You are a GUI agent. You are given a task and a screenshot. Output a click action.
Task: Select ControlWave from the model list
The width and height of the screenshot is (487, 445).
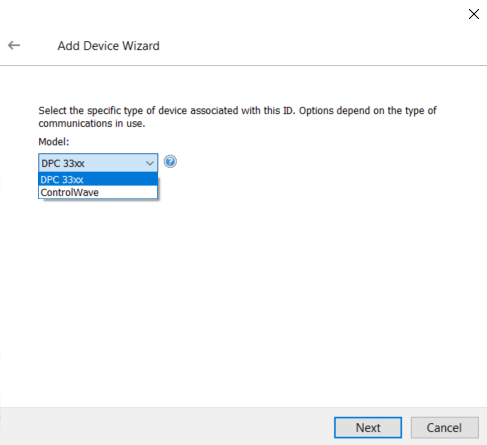click(x=98, y=192)
